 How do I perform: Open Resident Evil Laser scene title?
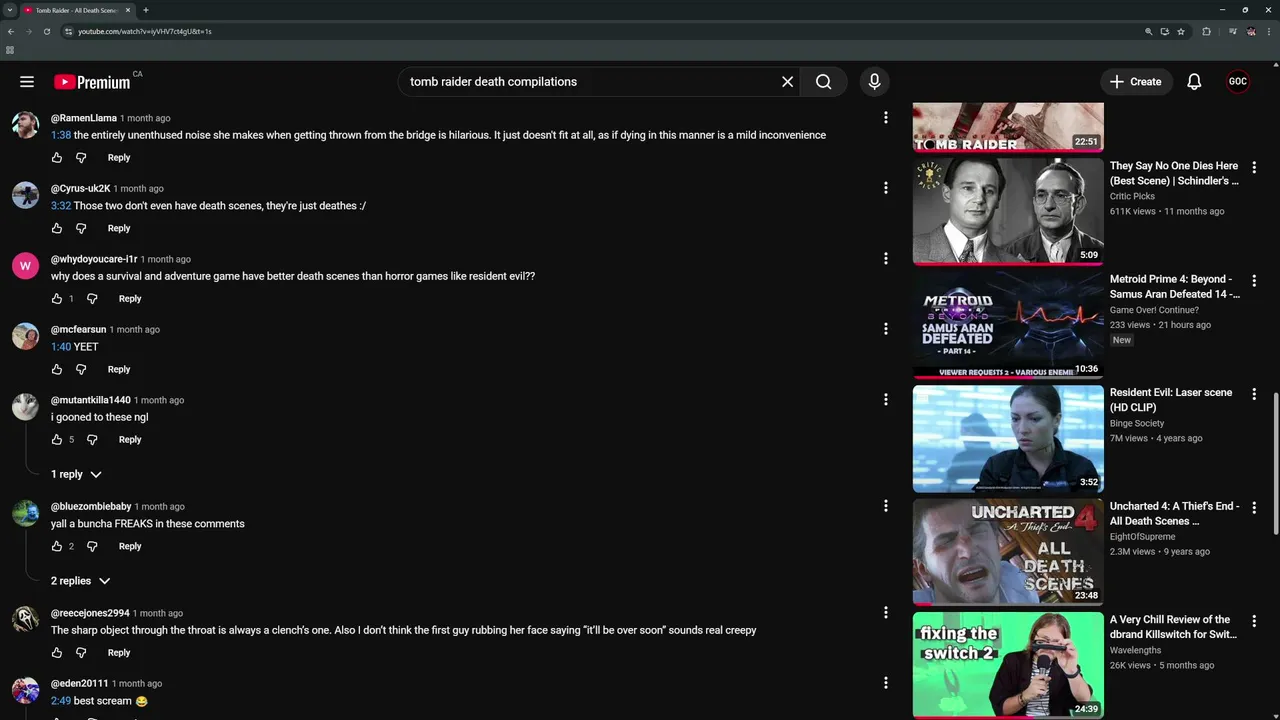[x=1171, y=400]
